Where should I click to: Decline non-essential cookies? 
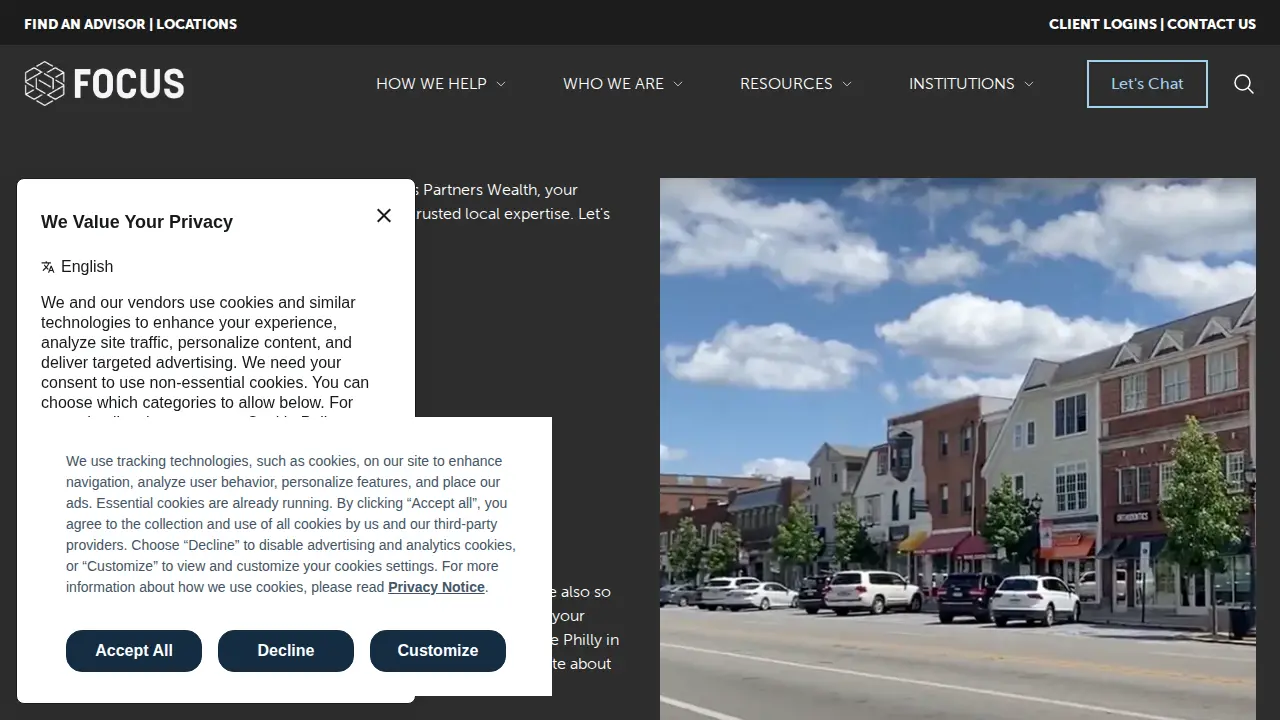coord(286,651)
